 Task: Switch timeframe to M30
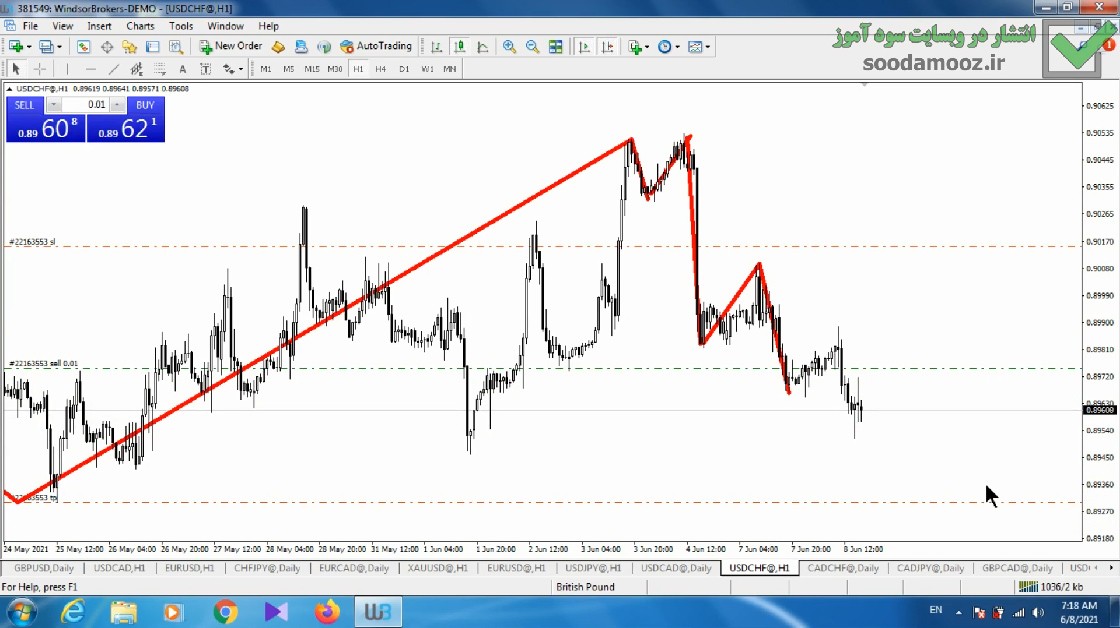335,69
